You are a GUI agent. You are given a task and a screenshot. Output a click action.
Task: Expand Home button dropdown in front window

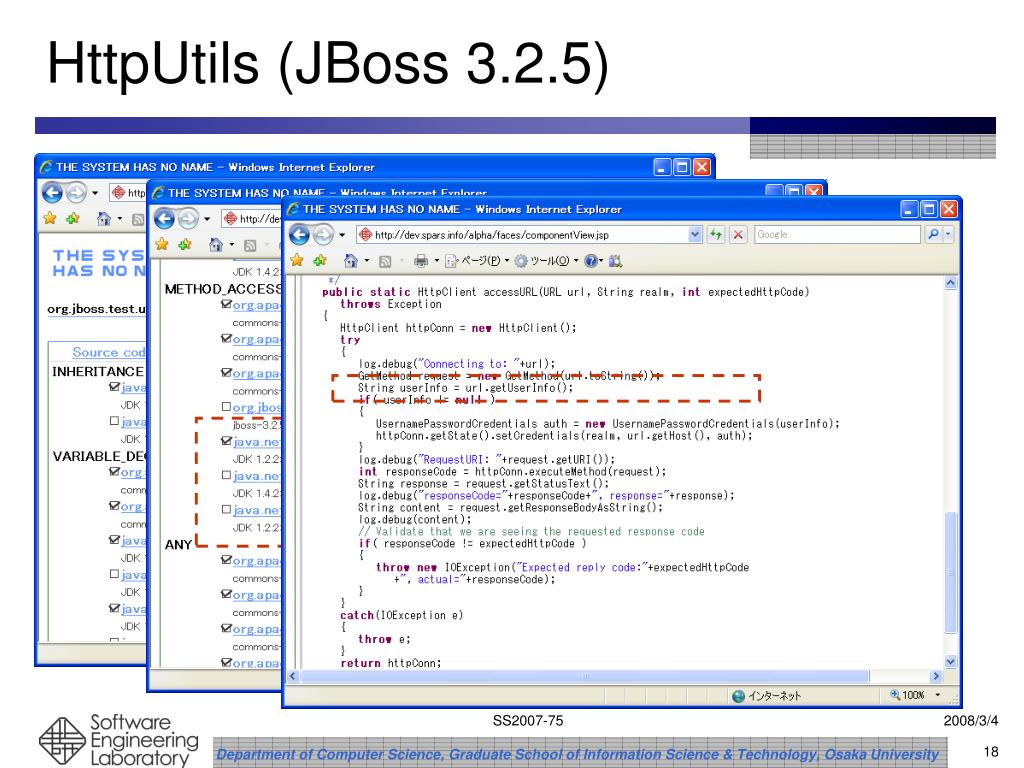(x=366, y=261)
